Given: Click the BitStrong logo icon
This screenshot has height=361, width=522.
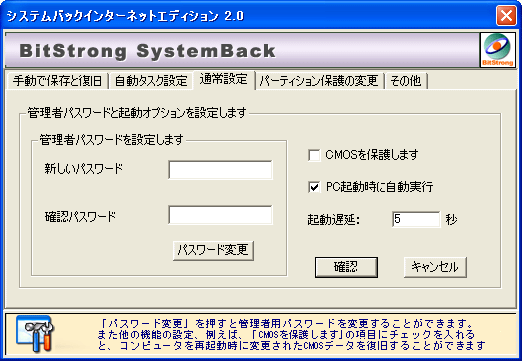Looking at the screenshot, I should tap(497, 50).
